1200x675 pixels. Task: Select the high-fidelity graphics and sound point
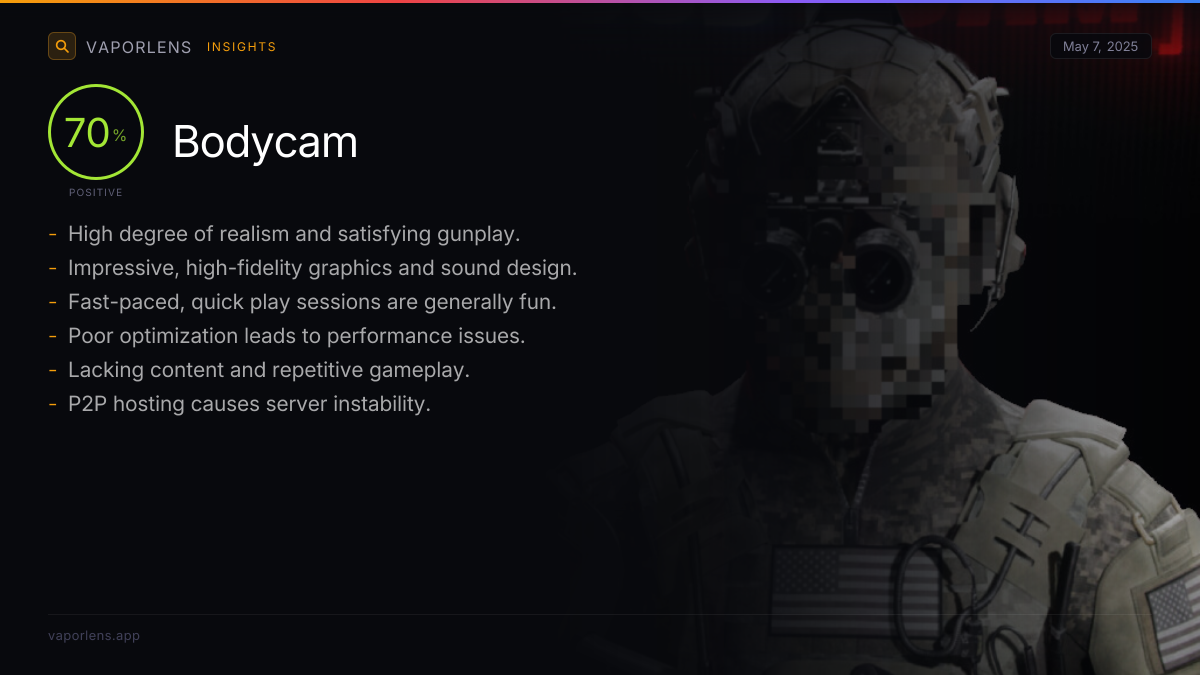tap(323, 268)
